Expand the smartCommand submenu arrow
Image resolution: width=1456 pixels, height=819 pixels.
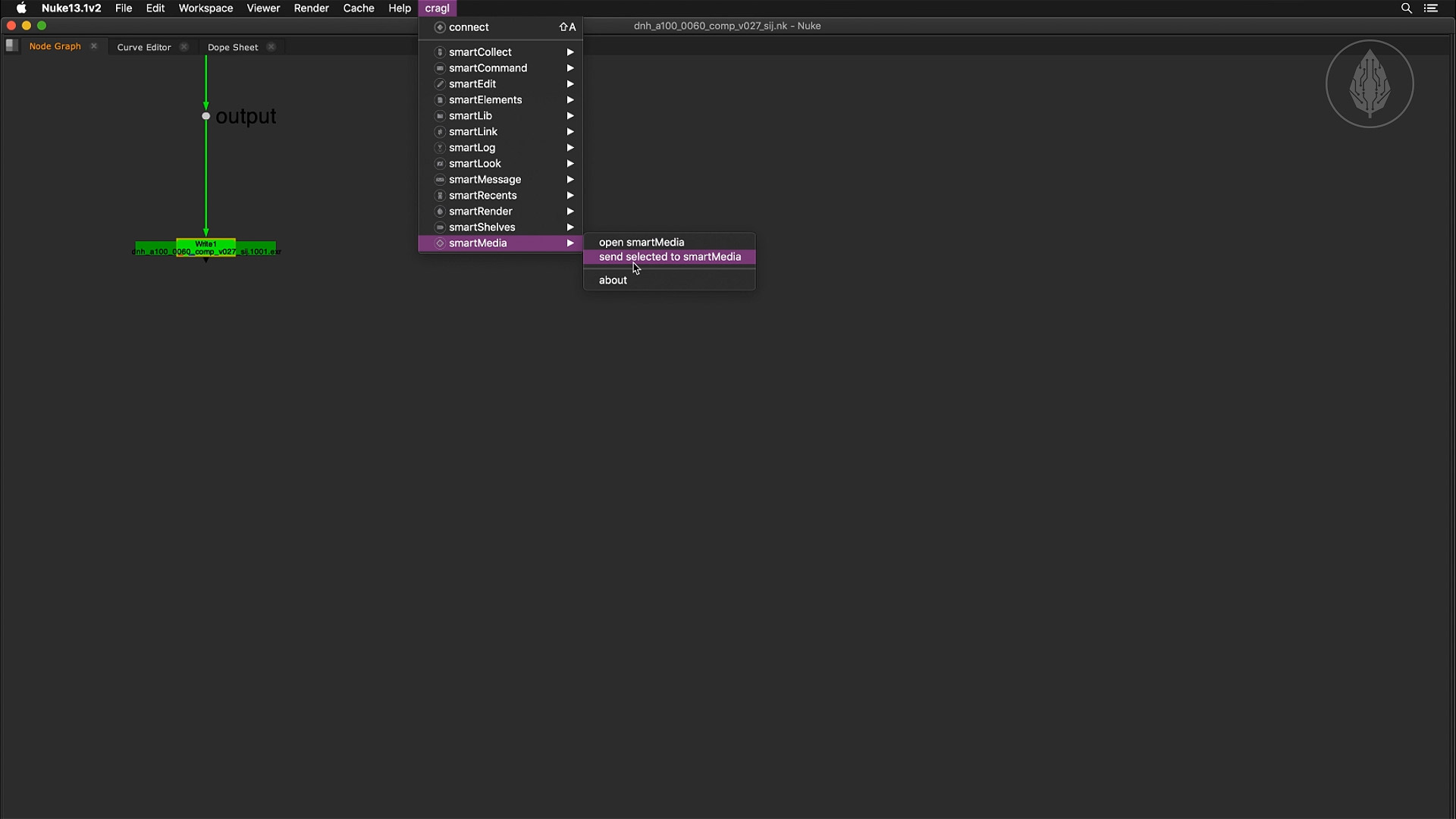pyautogui.click(x=570, y=68)
